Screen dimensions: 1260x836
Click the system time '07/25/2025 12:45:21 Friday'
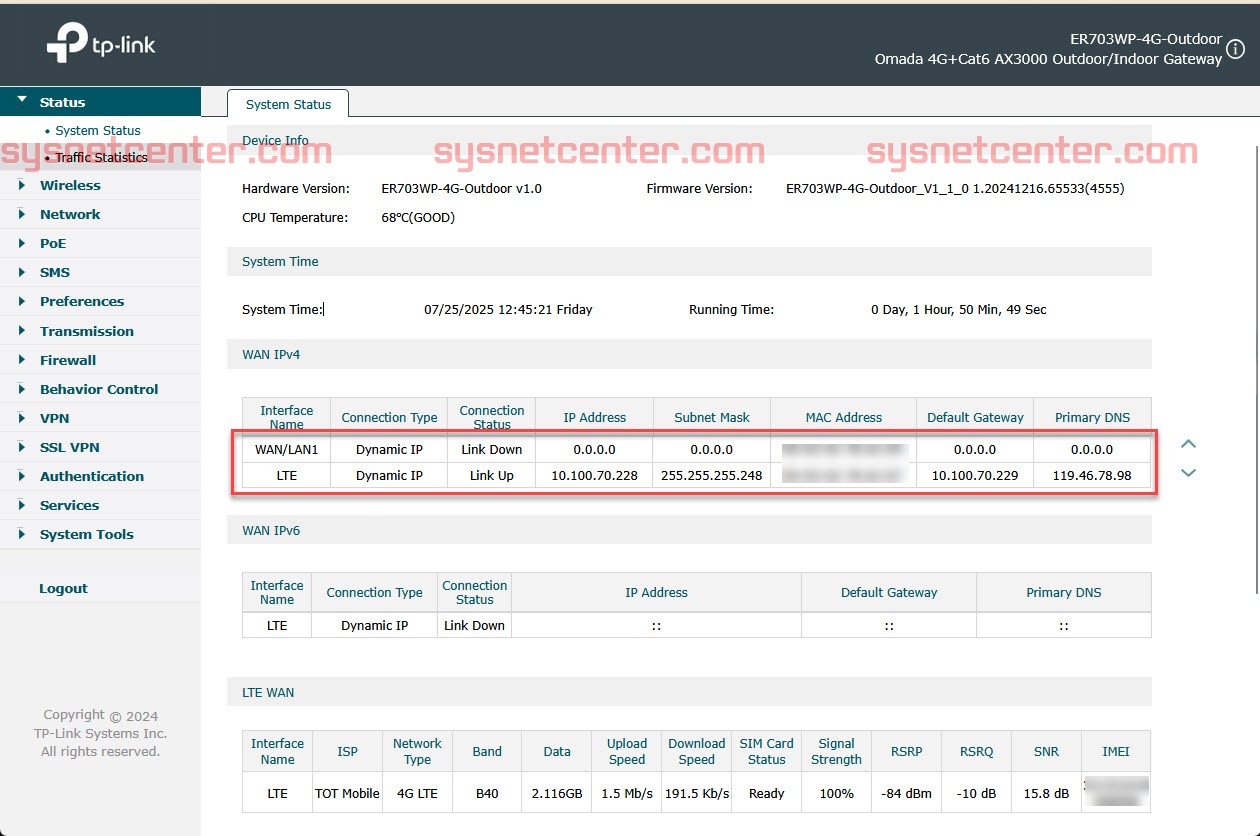pyautogui.click(x=508, y=309)
